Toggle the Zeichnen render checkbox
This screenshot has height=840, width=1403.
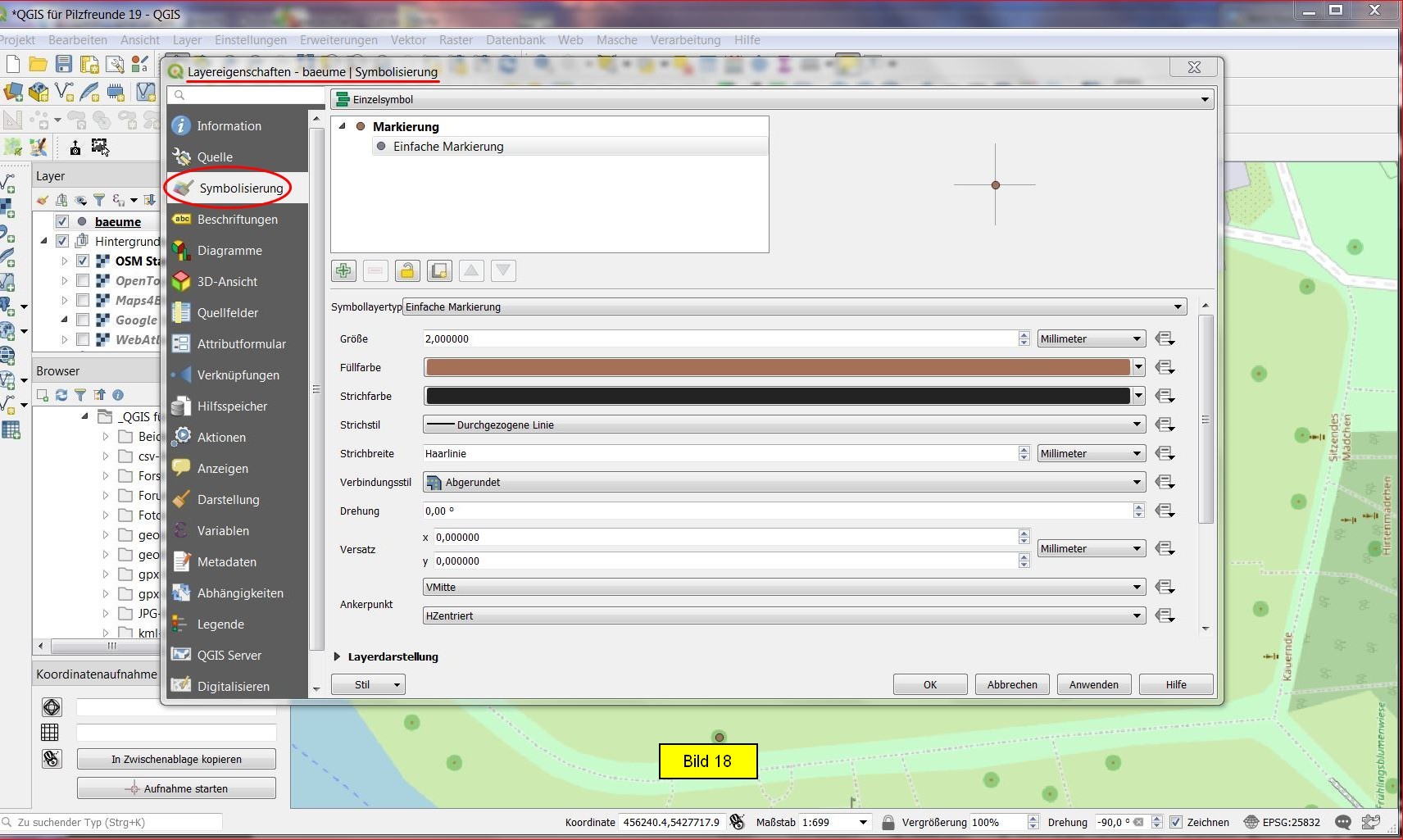pyautogui.click(x=1176, y=822)
